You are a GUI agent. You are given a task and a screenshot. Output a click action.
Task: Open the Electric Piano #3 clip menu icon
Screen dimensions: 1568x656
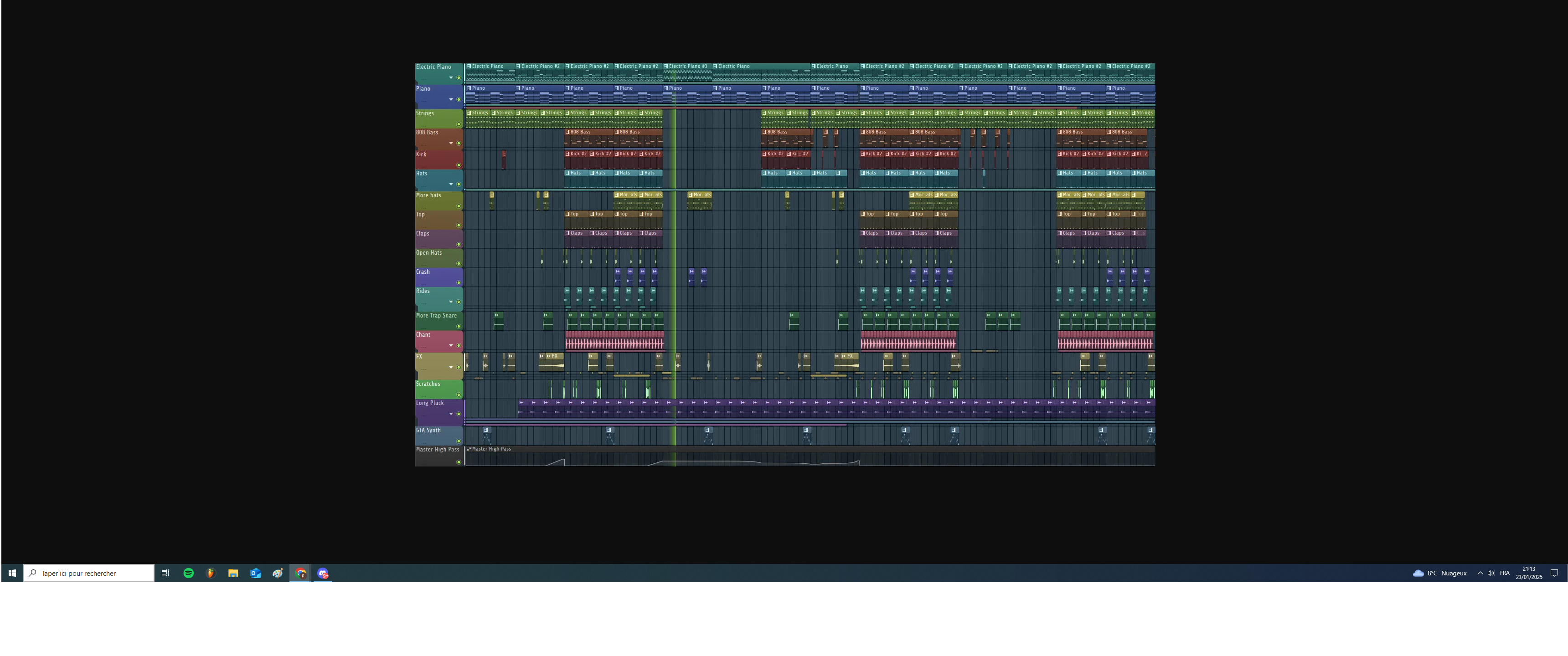point(666,67)
